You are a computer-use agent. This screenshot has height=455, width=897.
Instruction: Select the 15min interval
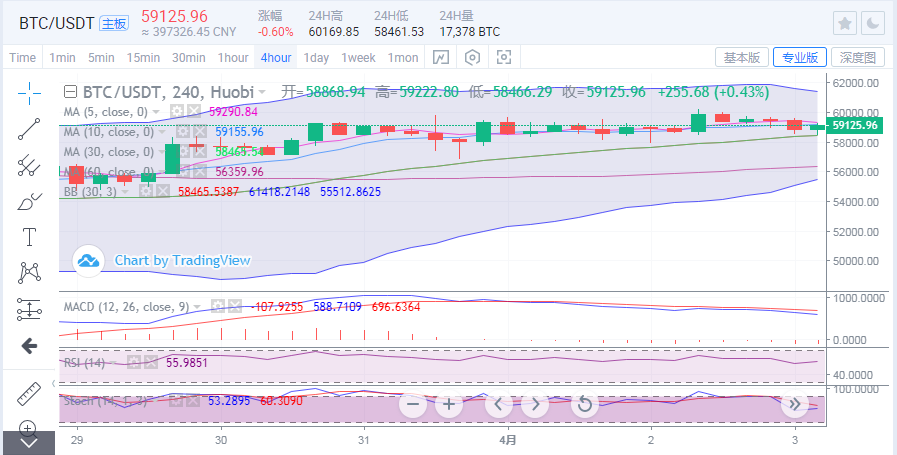pos(143,58)
